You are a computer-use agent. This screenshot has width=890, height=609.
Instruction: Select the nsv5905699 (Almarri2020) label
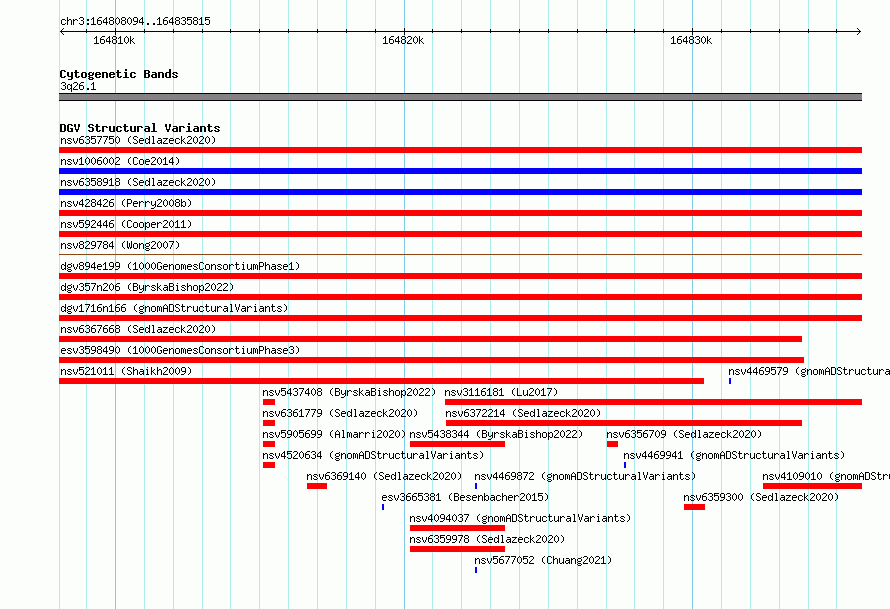[334, 434]
